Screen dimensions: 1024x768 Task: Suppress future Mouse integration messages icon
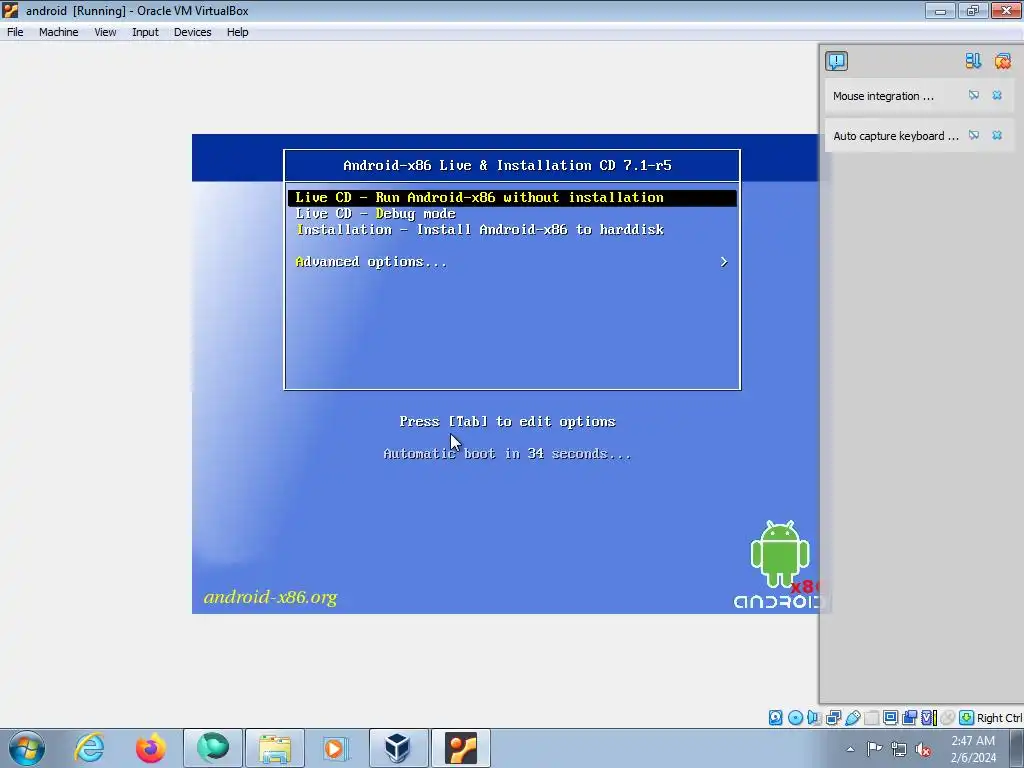(974, 95)
